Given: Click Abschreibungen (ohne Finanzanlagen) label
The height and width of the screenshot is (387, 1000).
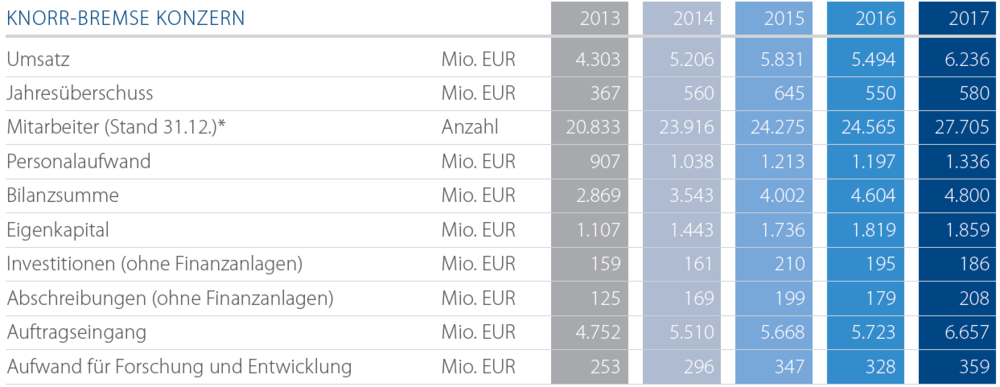Looking at the screenshot, I should 170,298.
